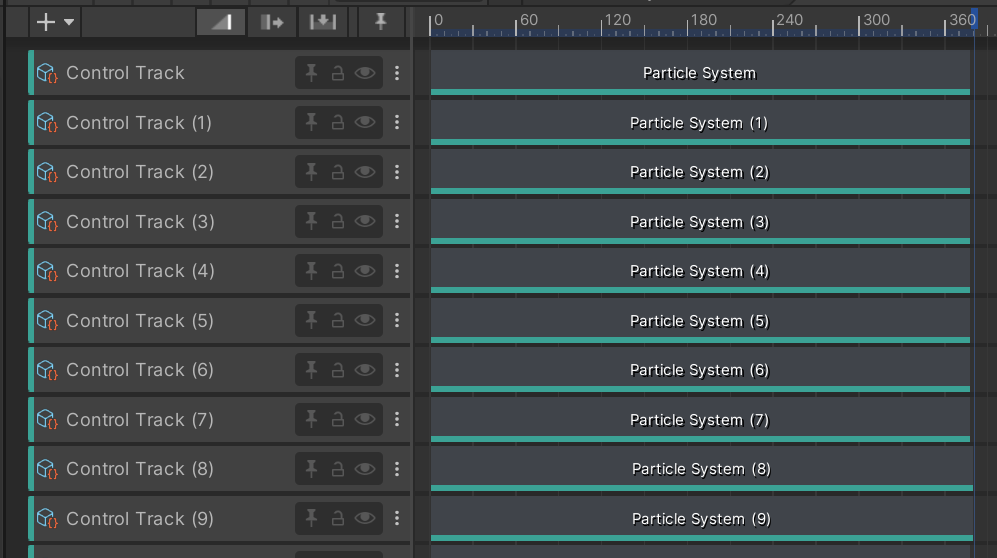Select the Particle System clip
The image size is (997, 558).
pyautogui.click(x=700, y=73)
